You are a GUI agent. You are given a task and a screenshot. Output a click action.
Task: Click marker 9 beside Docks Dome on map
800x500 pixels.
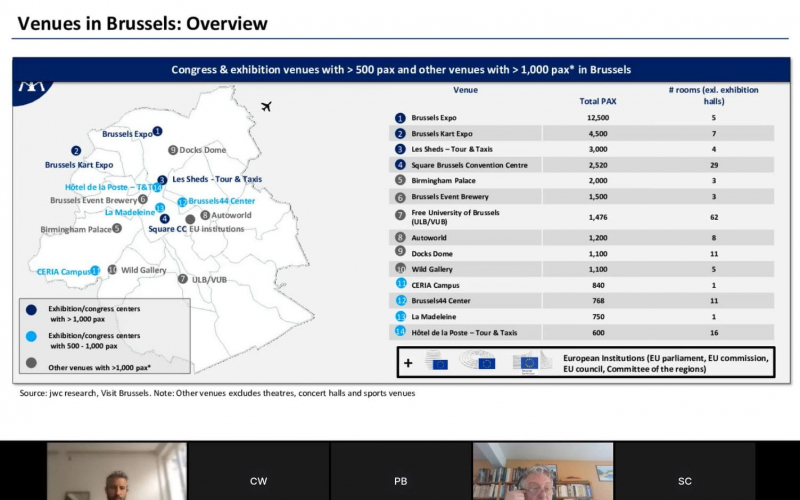click(173, 149)
